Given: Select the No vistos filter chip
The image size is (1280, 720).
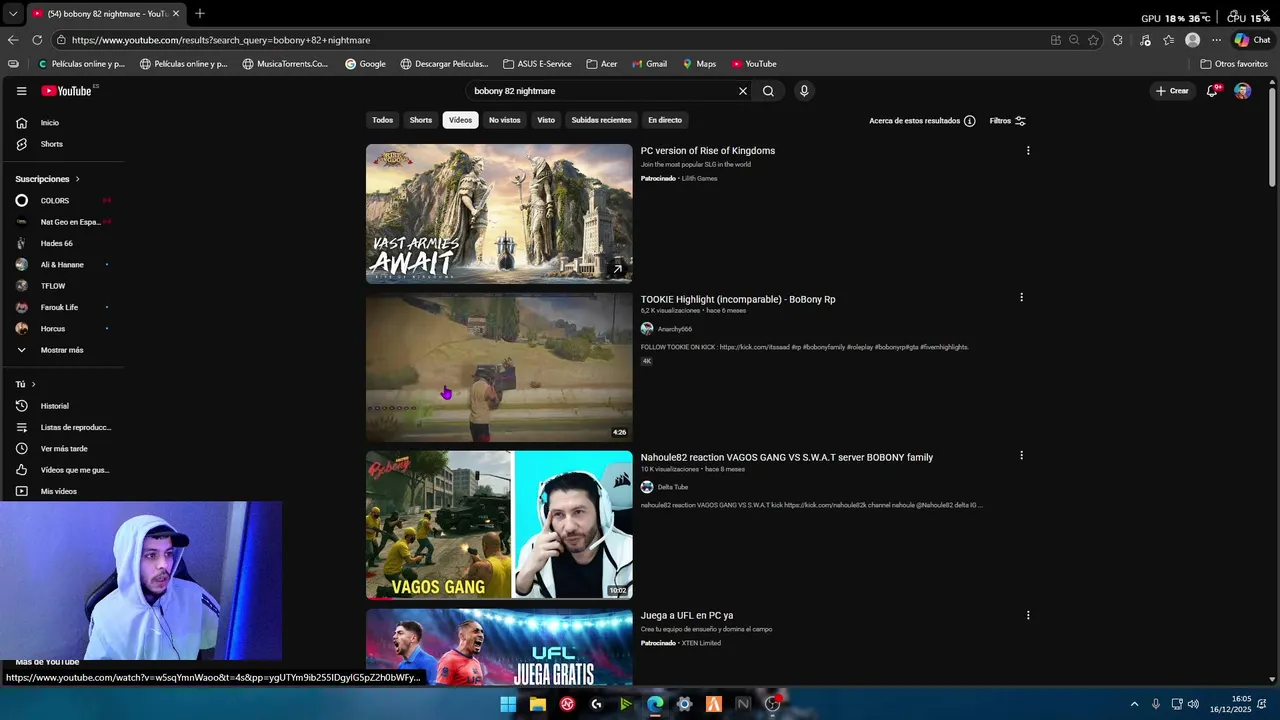Looking at the screenshot, I should point(505,120).
